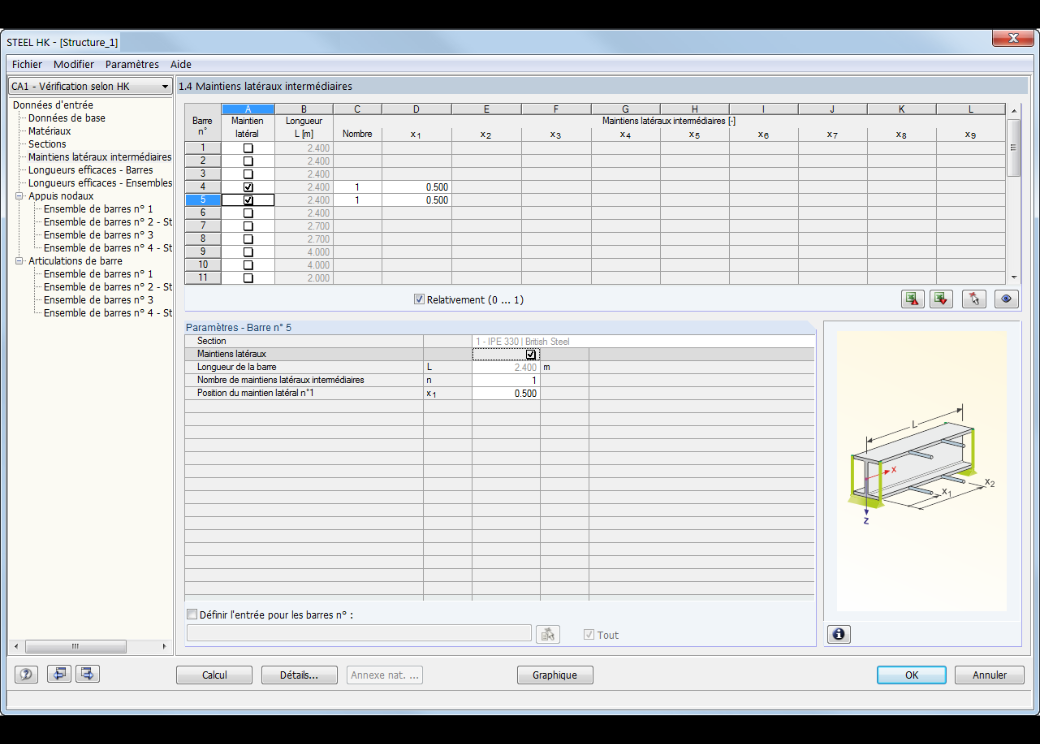Viewport: 1040px width, 744px height.
Task: Click column A header in the table
Action: pyautogui.click(x=248, y=109)
